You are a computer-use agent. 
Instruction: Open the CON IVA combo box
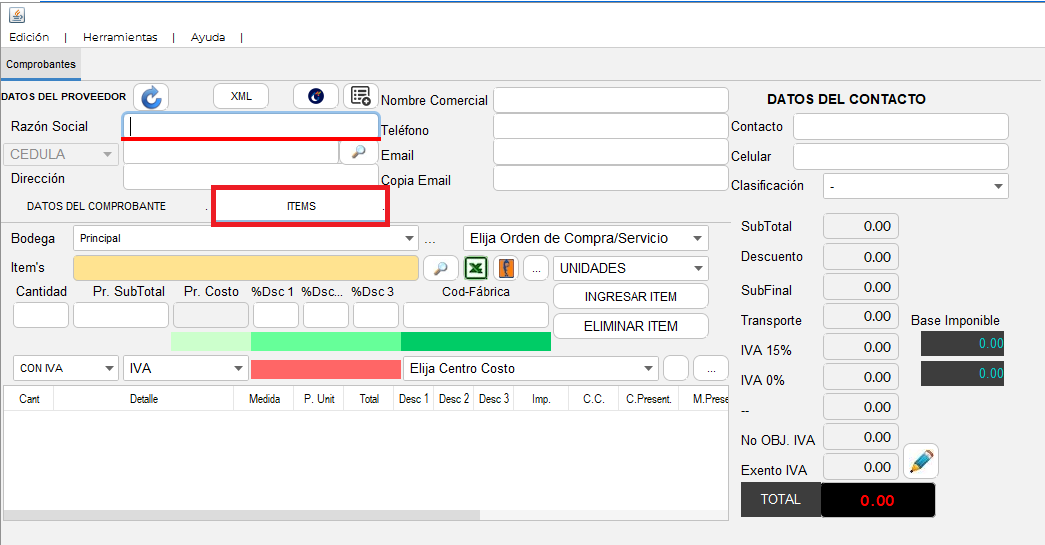(x=65, y=368)
